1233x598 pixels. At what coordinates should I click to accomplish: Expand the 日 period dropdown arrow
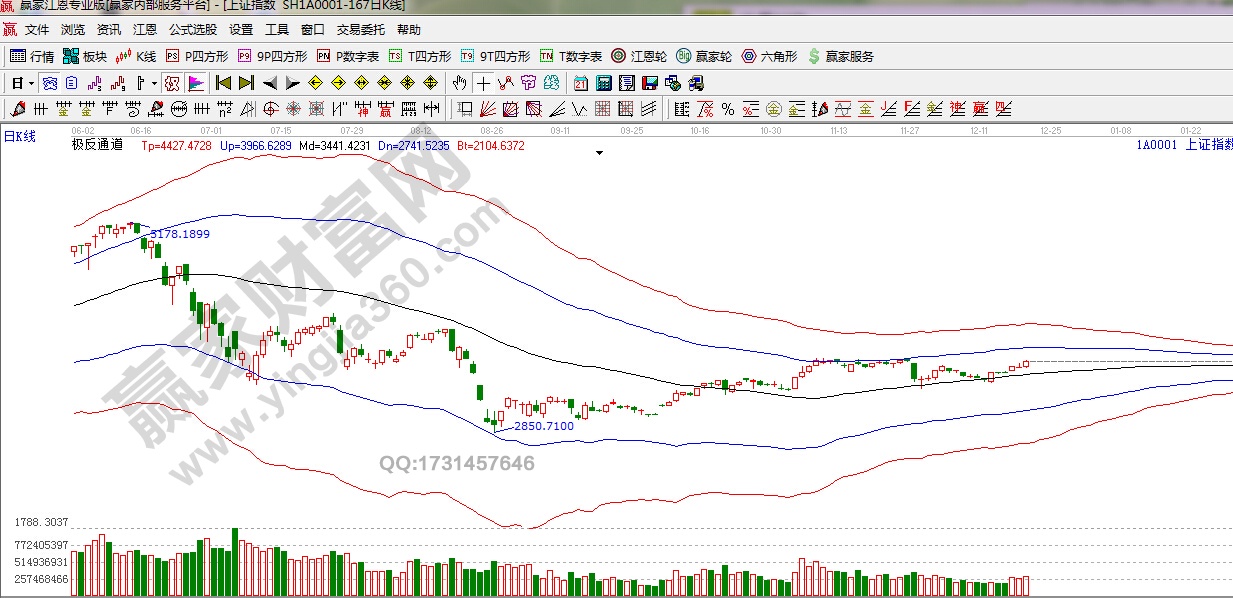31,82
